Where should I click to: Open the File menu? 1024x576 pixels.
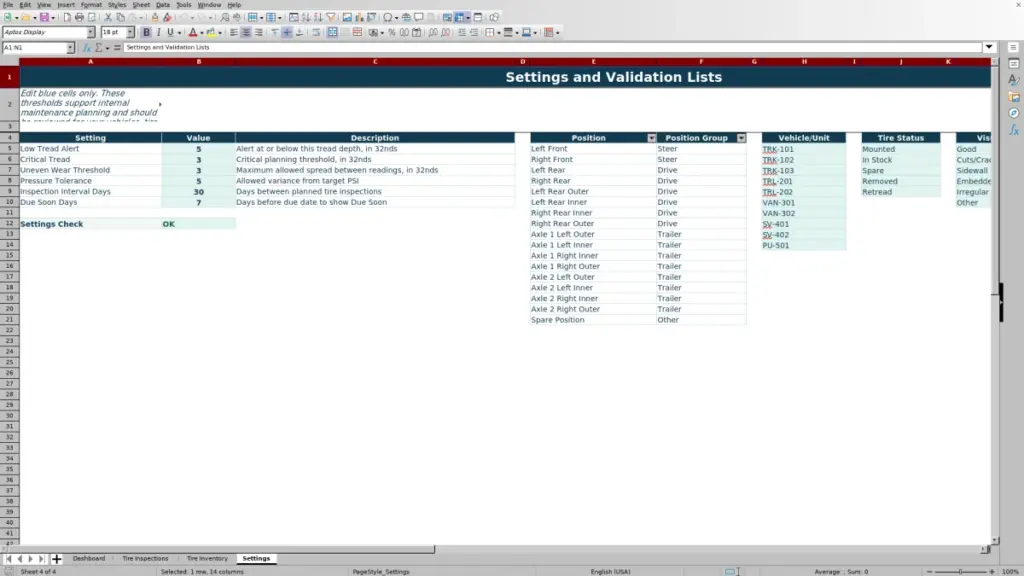coord(8,5)
